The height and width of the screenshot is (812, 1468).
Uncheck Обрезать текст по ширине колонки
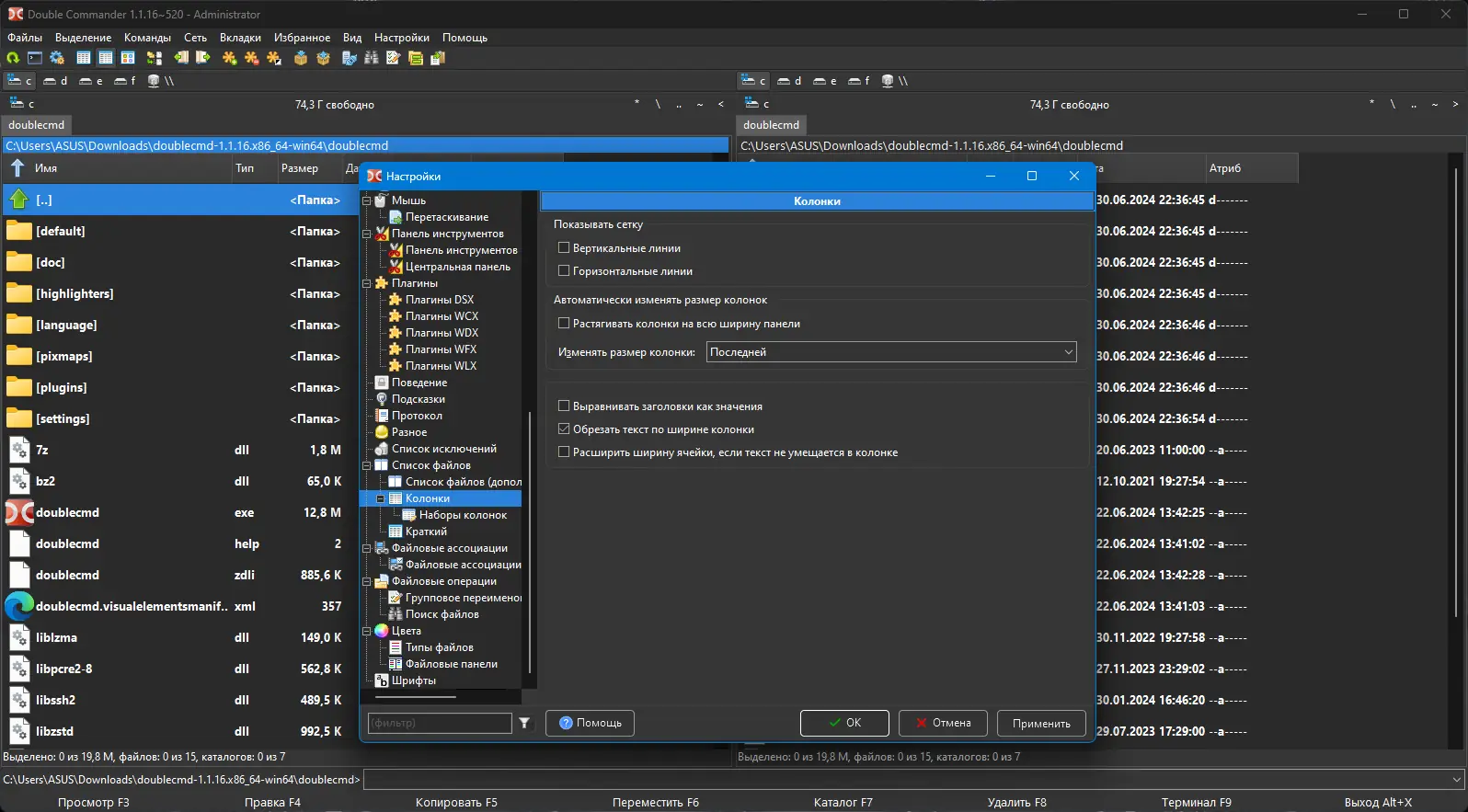tap(564, 429)
